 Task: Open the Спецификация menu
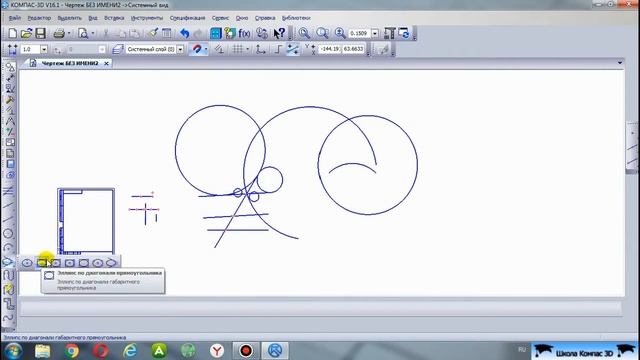click(188, 18)
